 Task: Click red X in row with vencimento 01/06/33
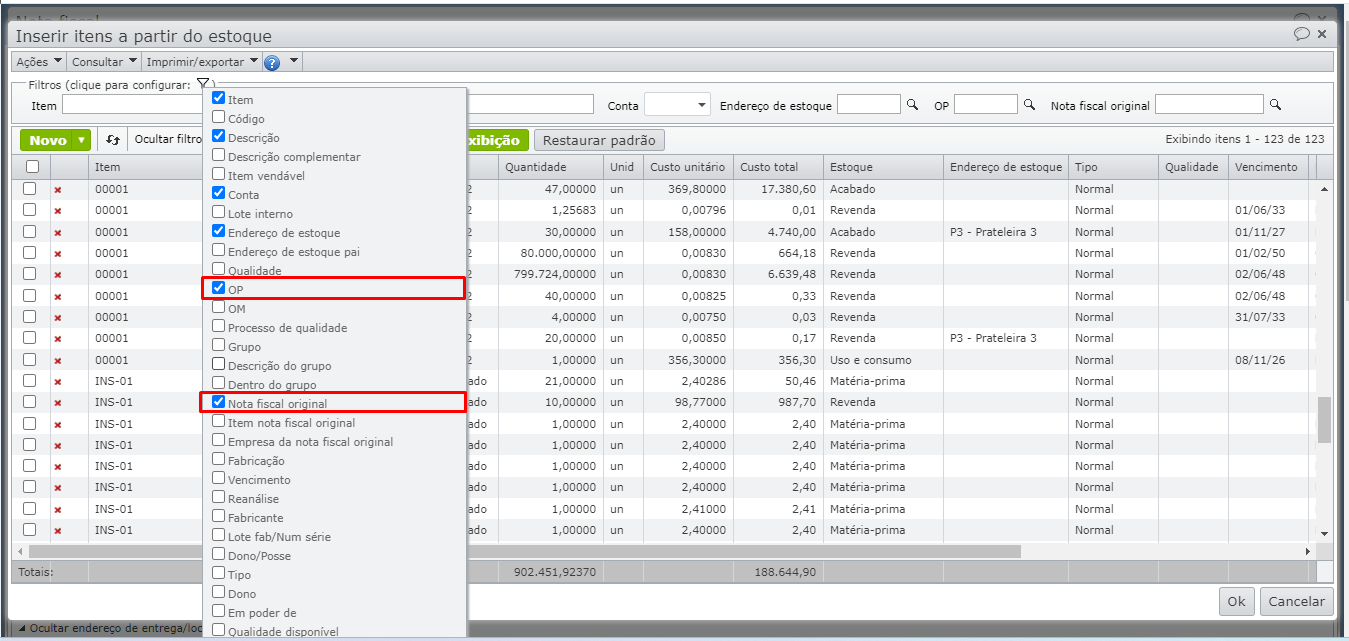coord(58,211)
